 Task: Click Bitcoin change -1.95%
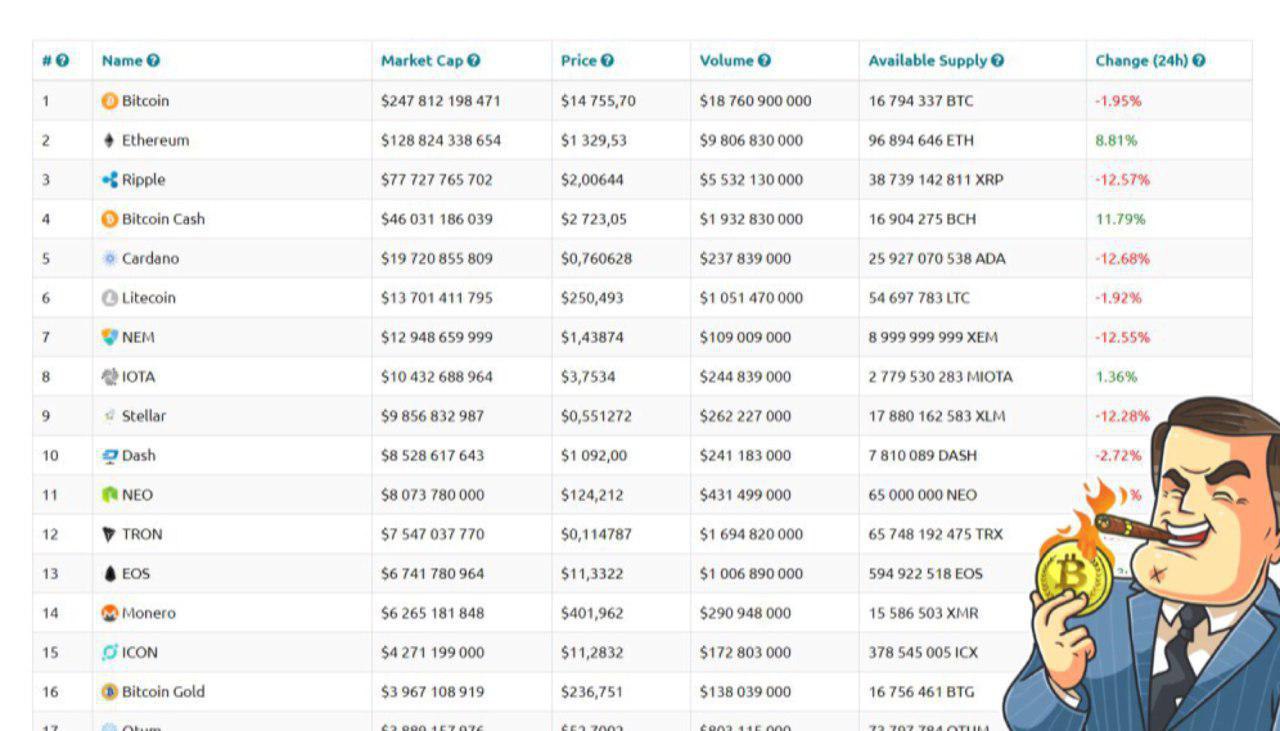(1119, 101)
